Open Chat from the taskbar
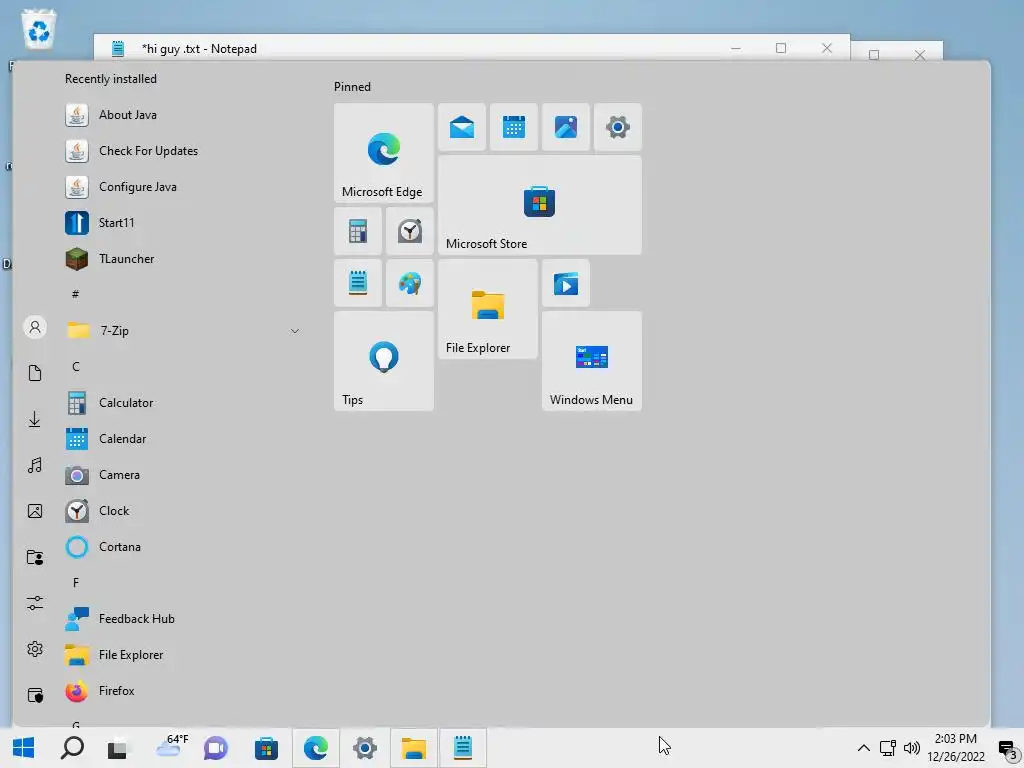The height and width of the screenshot is (768, 1024). 216,748
